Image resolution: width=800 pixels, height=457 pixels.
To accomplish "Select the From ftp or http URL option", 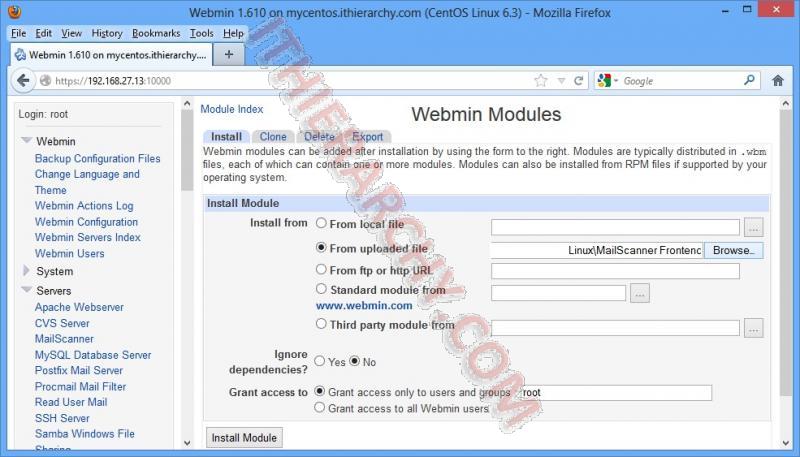I will pos(321,269).
